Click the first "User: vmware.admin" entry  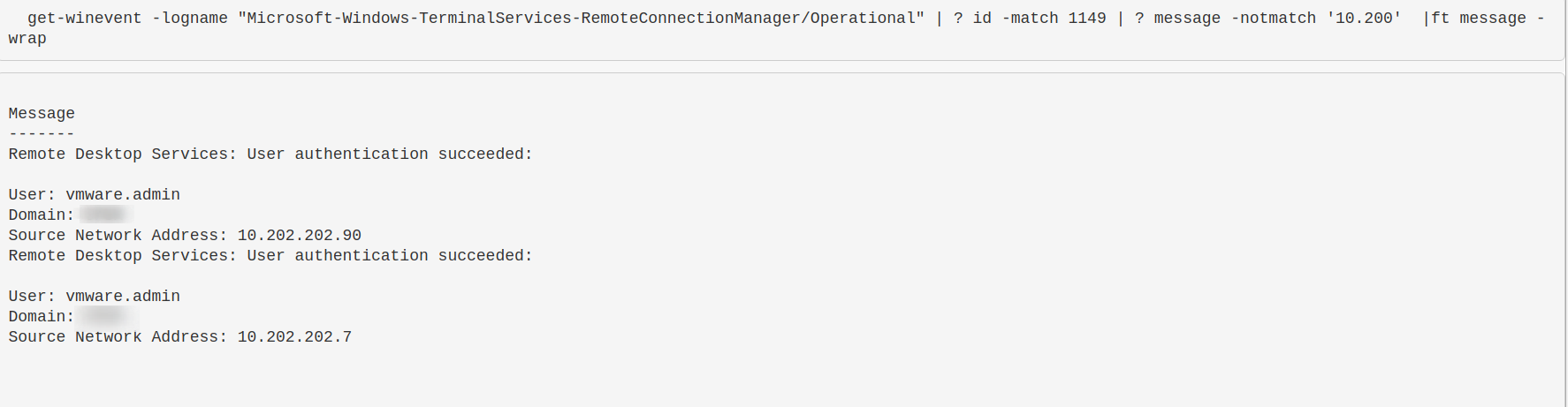click(x=95, y=195)
